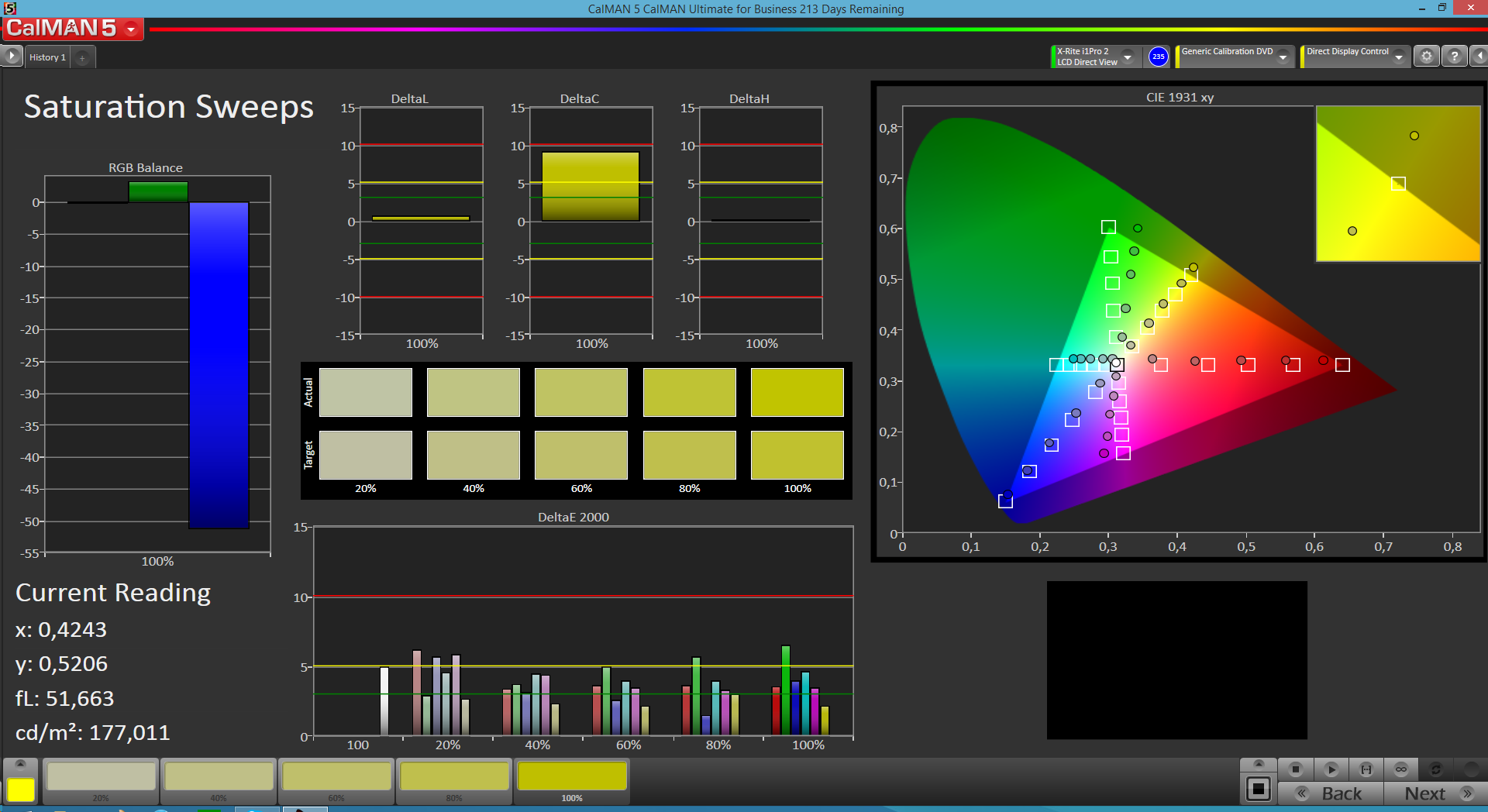
Task: Click the blue 235 level indicator
Action: coord(1158,57)
